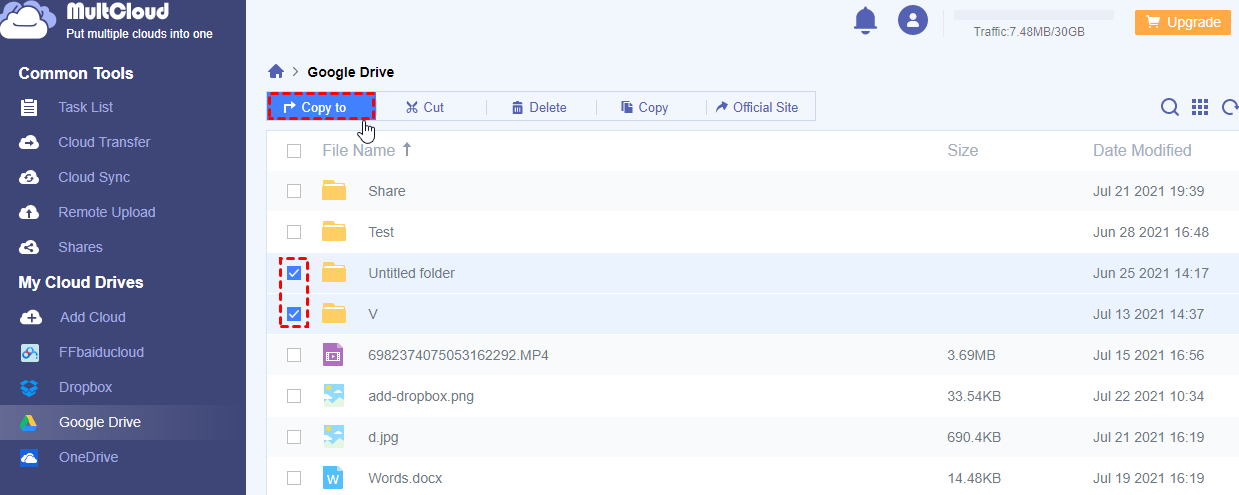Check the Words.docx checkbox
The image size is (1239, 495).
point(294,478)
